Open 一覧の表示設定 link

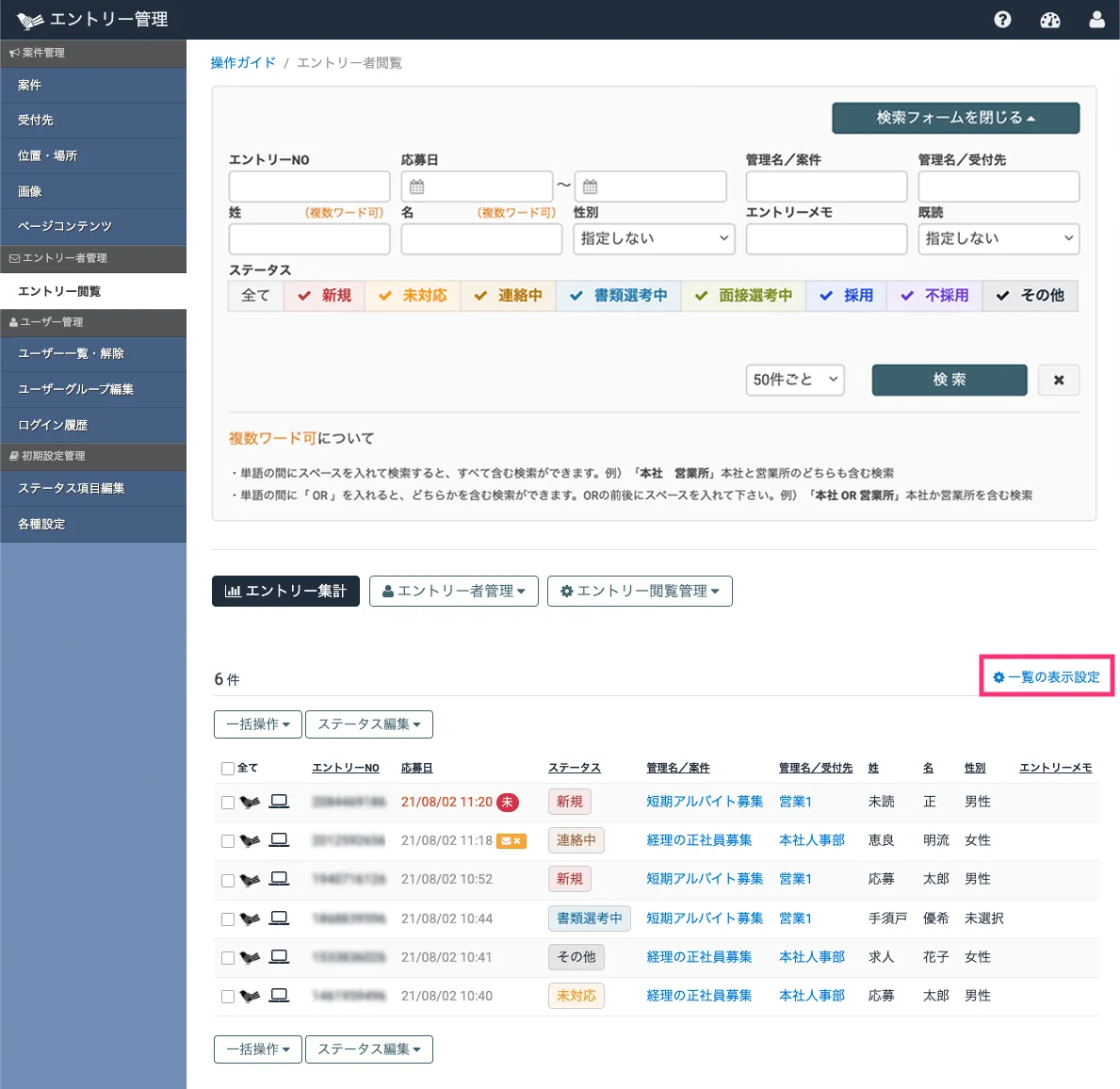1047,676
